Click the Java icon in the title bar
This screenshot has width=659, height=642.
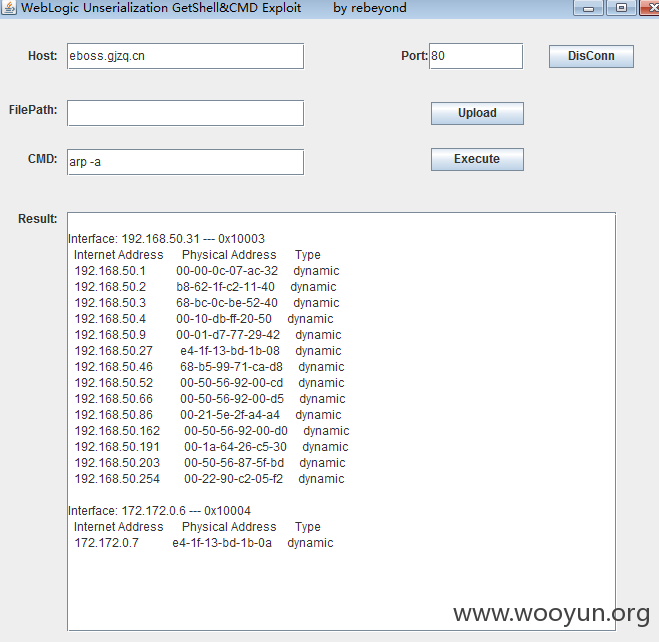point(9,8)
